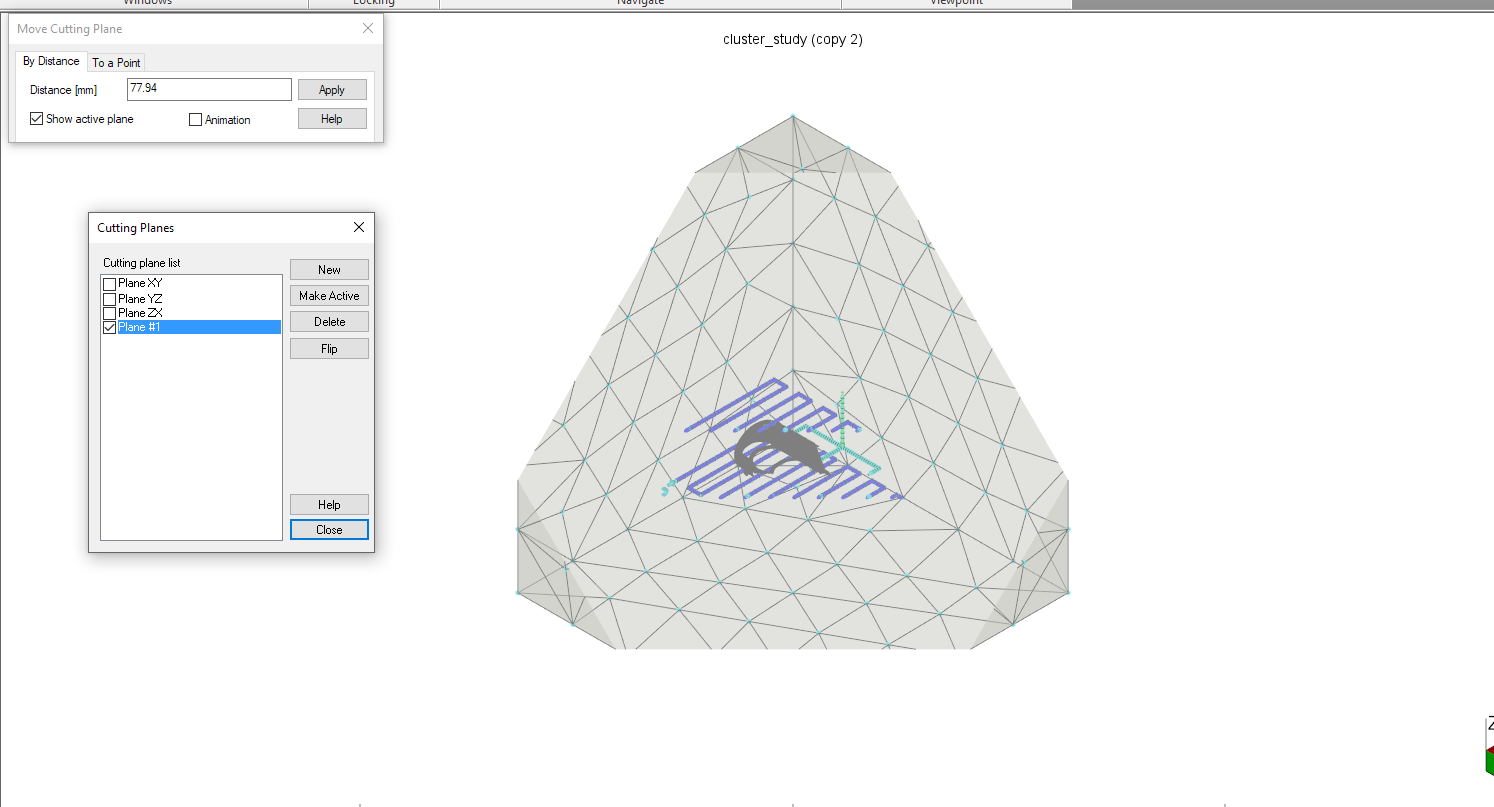Tick the Plane YZ checkbox
Image resolution: width=1494 pixels, height=807 pixels.
tap(110, 299)
